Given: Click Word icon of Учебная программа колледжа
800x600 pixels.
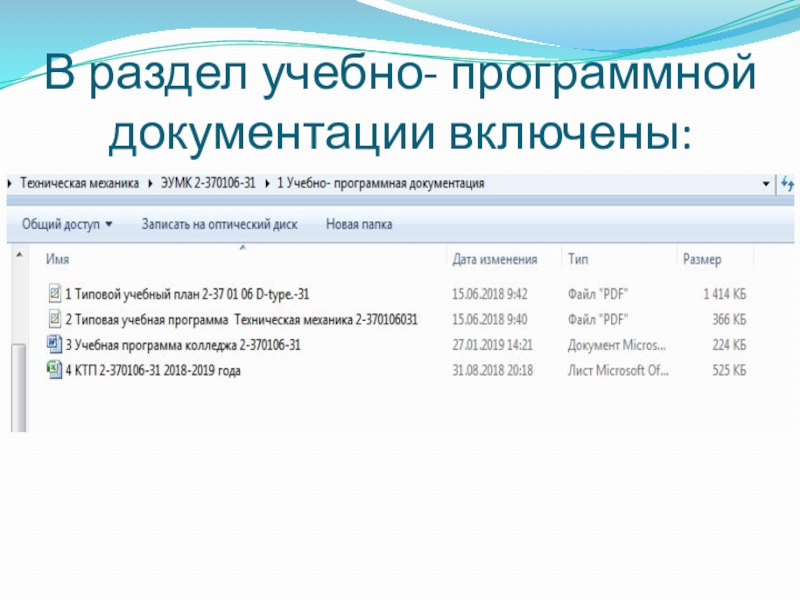Looking at the screenshot, I should coord(54,344).
